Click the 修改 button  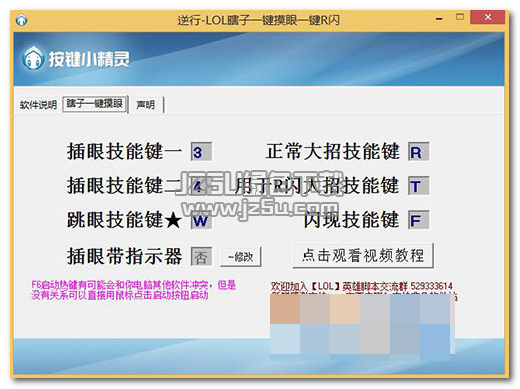(240, 257)
